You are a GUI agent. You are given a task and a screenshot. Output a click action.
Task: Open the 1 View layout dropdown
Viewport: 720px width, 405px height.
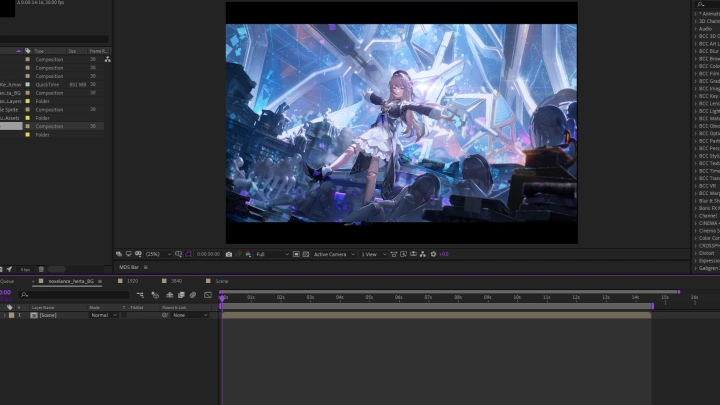tap(373, 254)
